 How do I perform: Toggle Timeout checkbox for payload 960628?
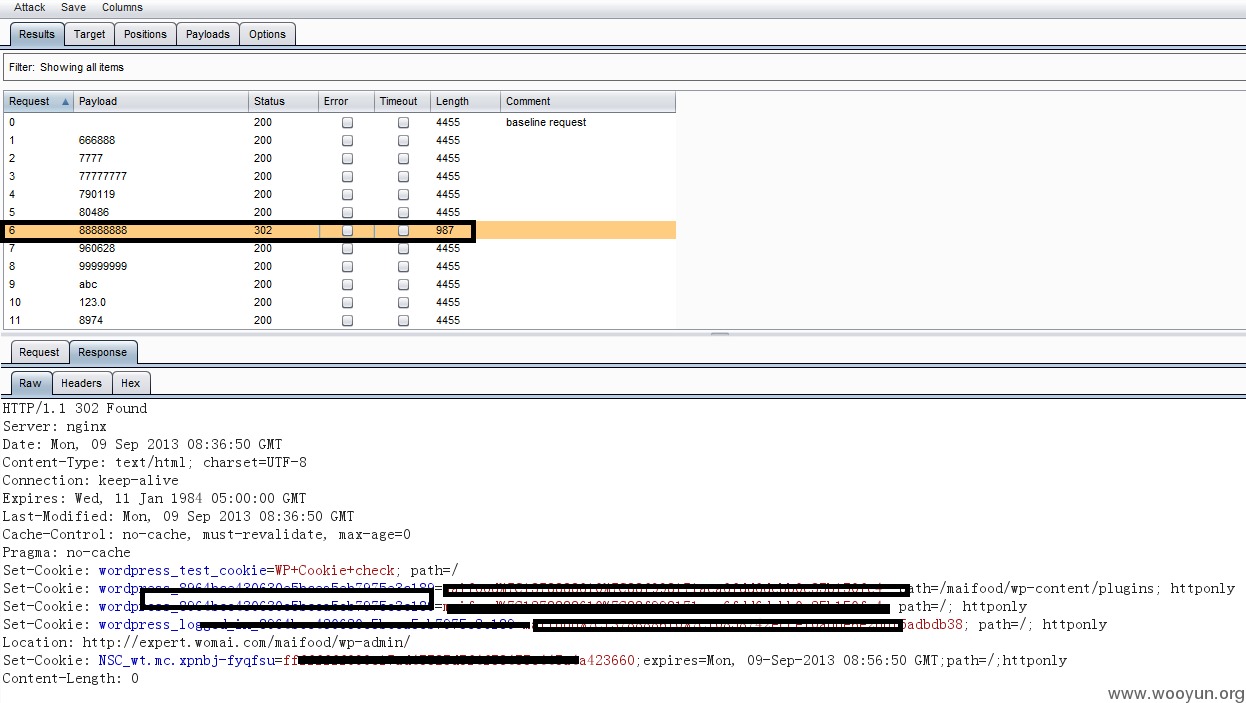point(403,248)
